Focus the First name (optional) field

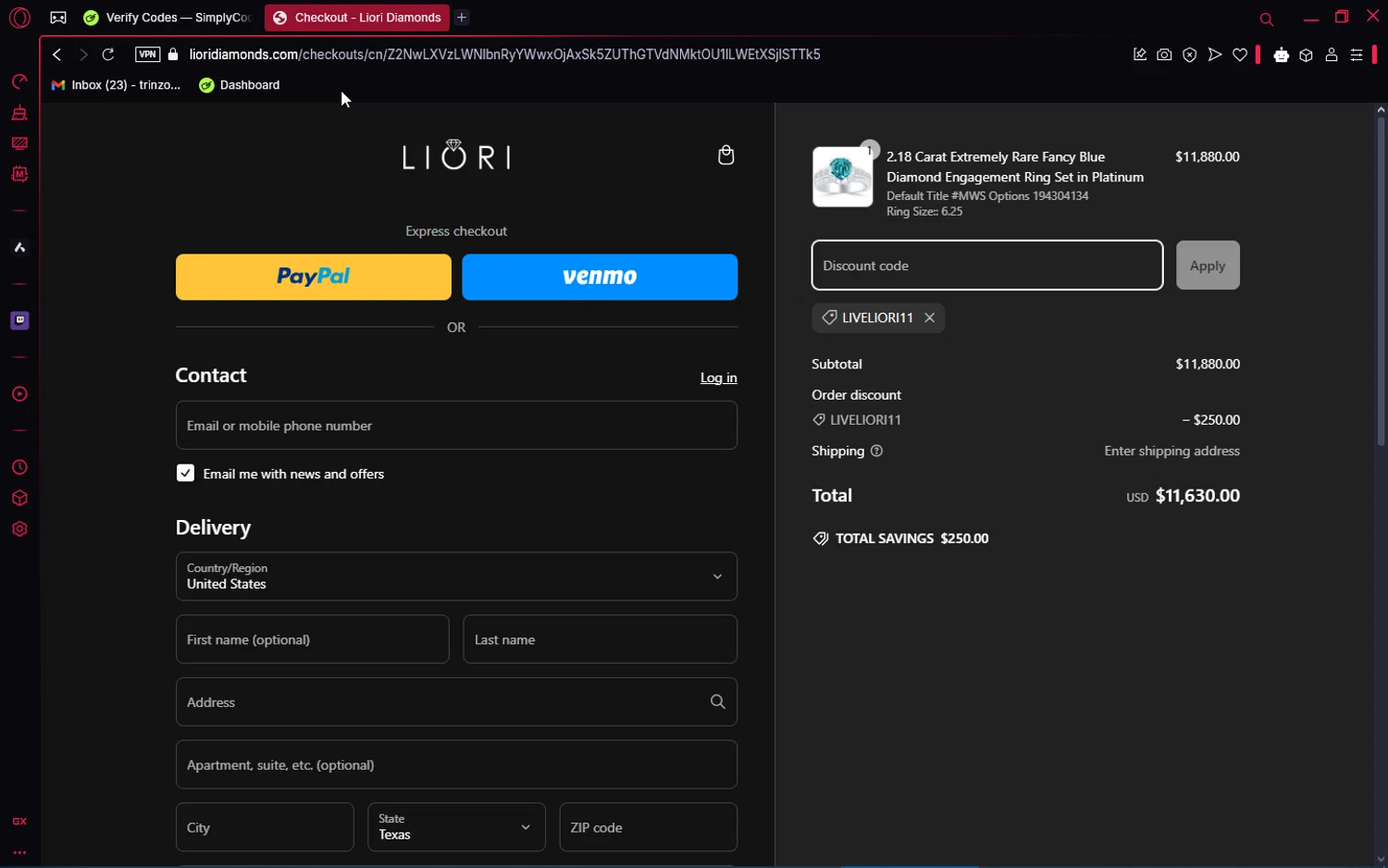[312, 639]
